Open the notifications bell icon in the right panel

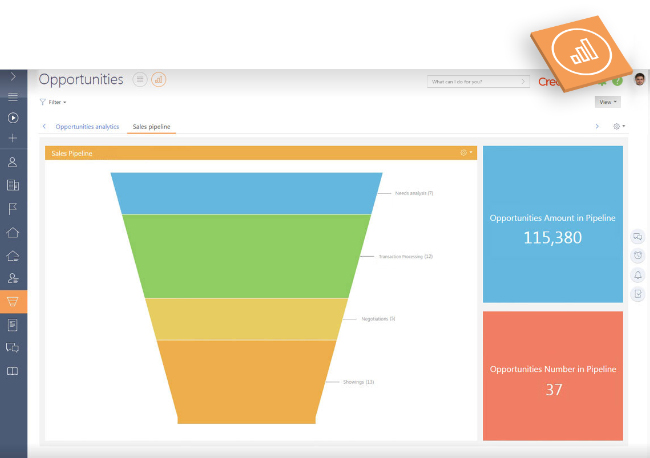[638, 274]
